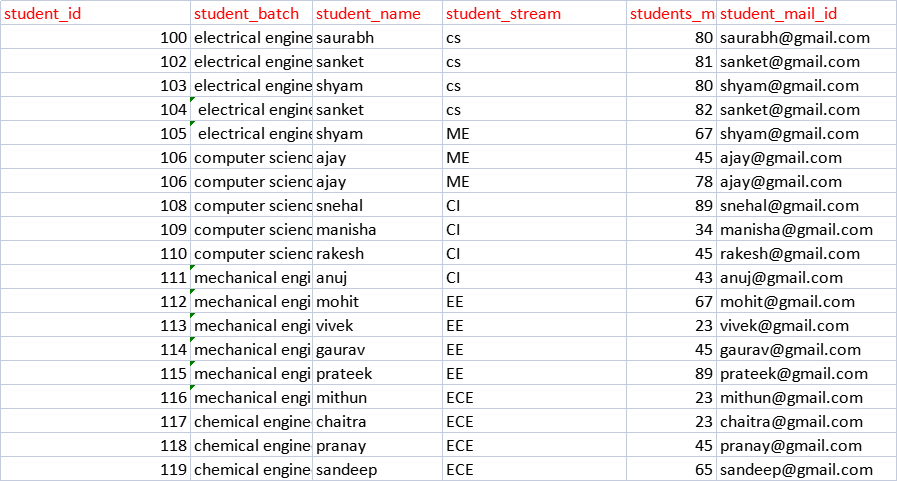Select email saurabh@gmail.com
The height and width of the screenshot is (481, 897).
coord(807,37)
